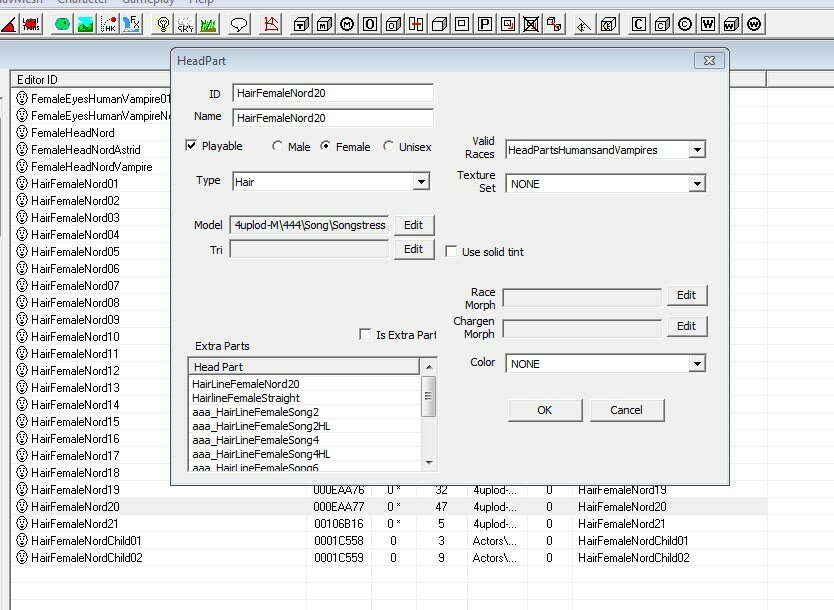Select aaa_HairLineFemaleSong2HL in Extra Parts
This screenshot has width=834, height=610.
[261, 426]
